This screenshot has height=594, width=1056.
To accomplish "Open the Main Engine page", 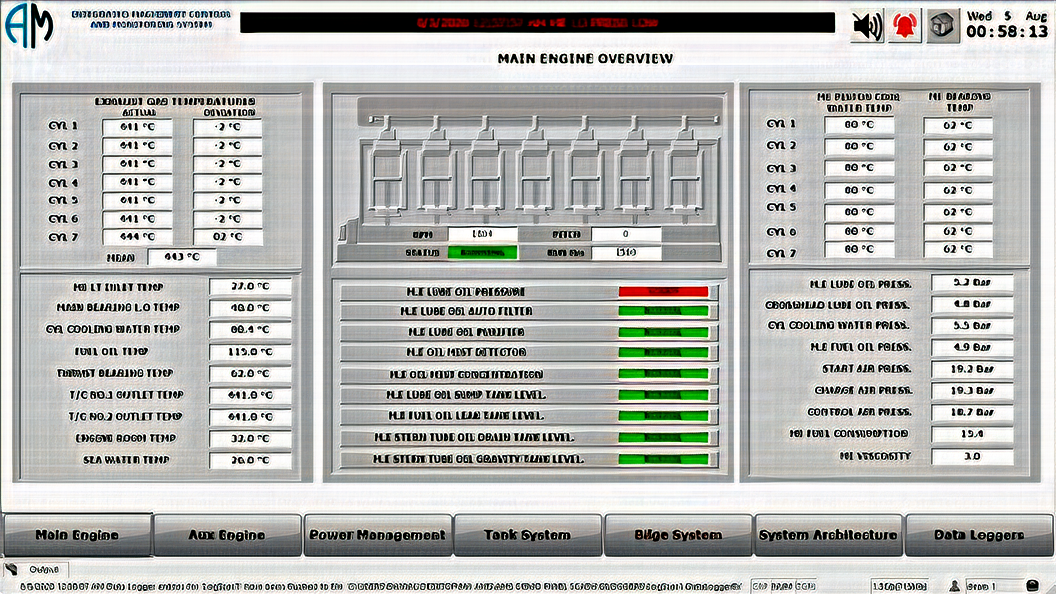I will pos(77,535).
